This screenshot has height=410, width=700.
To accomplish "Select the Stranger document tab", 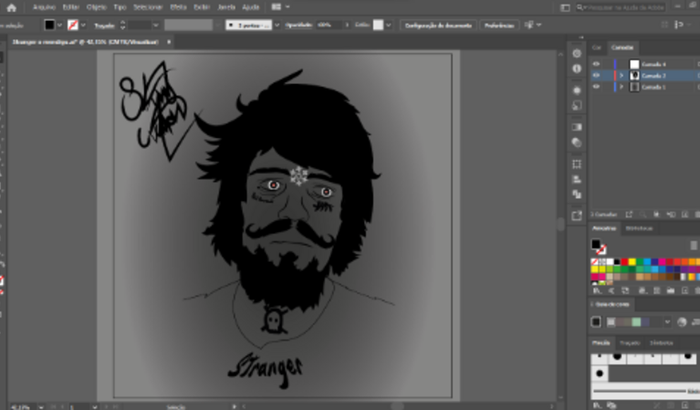I will (86, 42).
